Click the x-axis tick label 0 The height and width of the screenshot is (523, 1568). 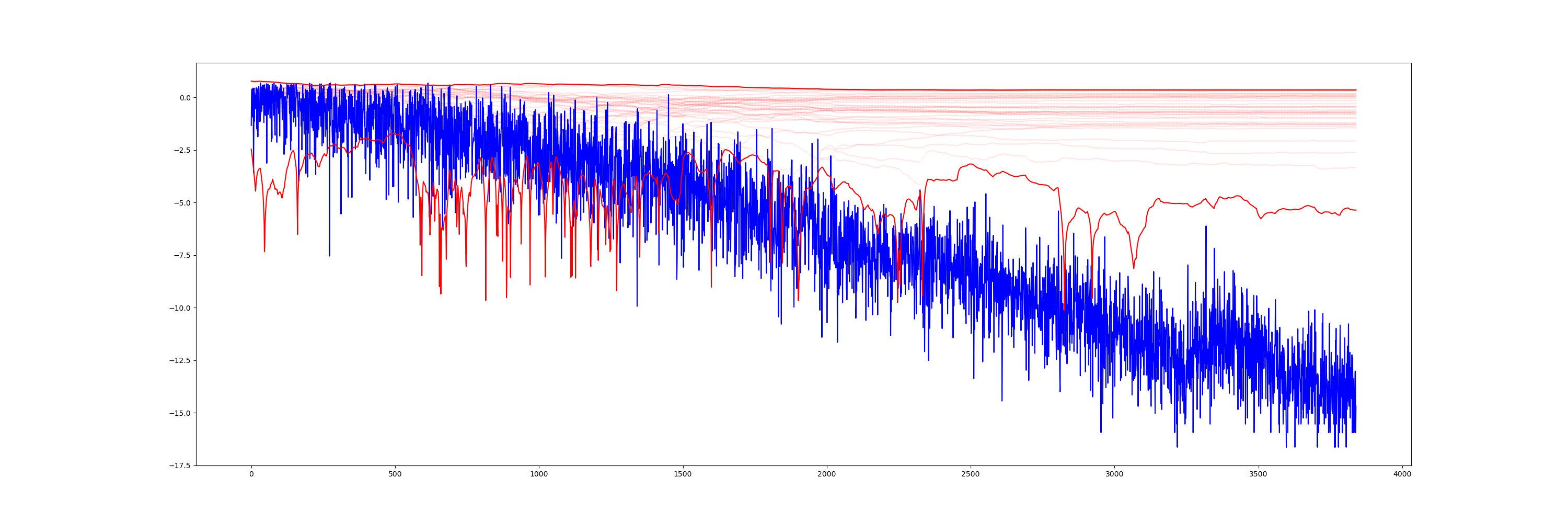pos(251,474)
